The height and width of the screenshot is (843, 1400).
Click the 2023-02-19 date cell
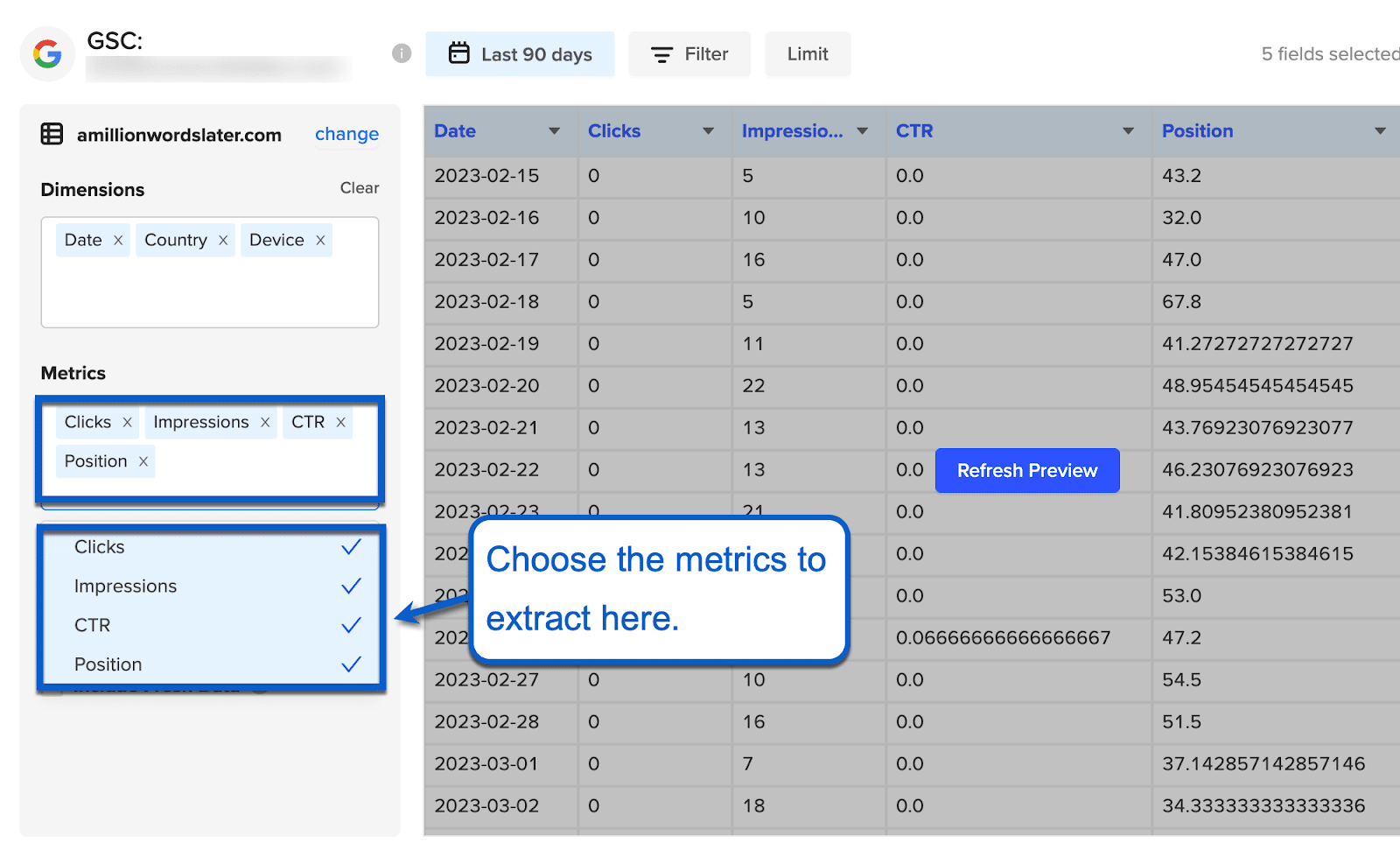point(501,344)
